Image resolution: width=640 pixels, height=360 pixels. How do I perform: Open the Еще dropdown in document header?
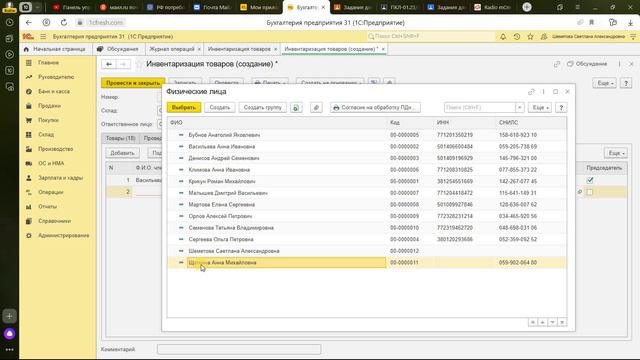coord(604,83)
